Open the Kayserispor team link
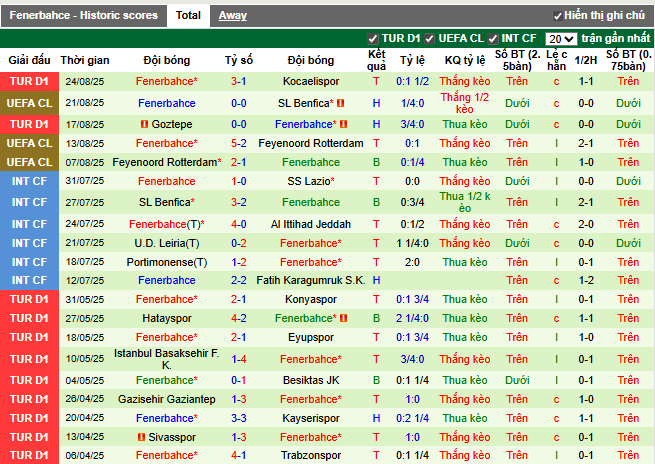The width and height of the screenshot is (655, 464). [311, 418]
